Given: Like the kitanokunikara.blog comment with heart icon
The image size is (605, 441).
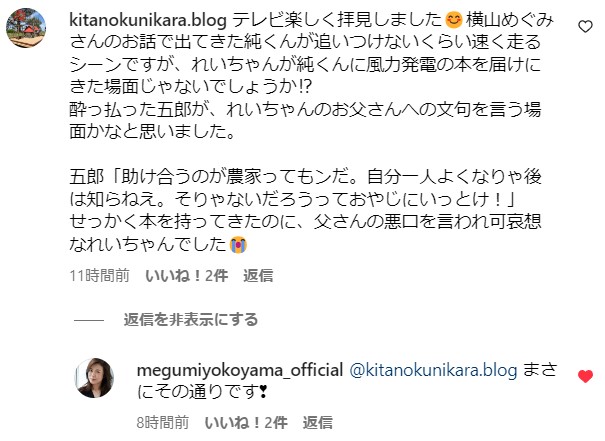Looking at the screenshot, I should 585,26.
